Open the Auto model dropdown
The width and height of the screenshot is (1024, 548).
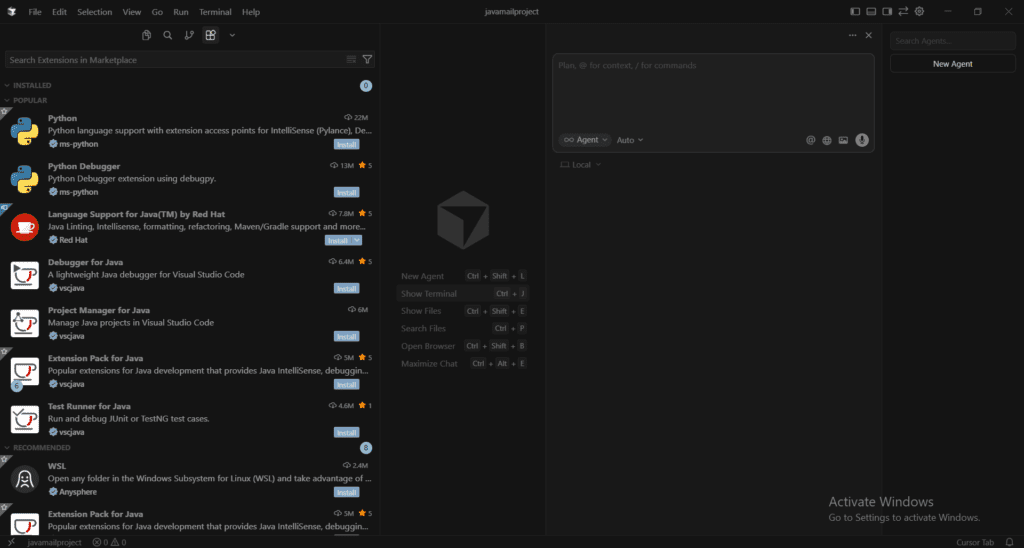click(x=630, y=140)
